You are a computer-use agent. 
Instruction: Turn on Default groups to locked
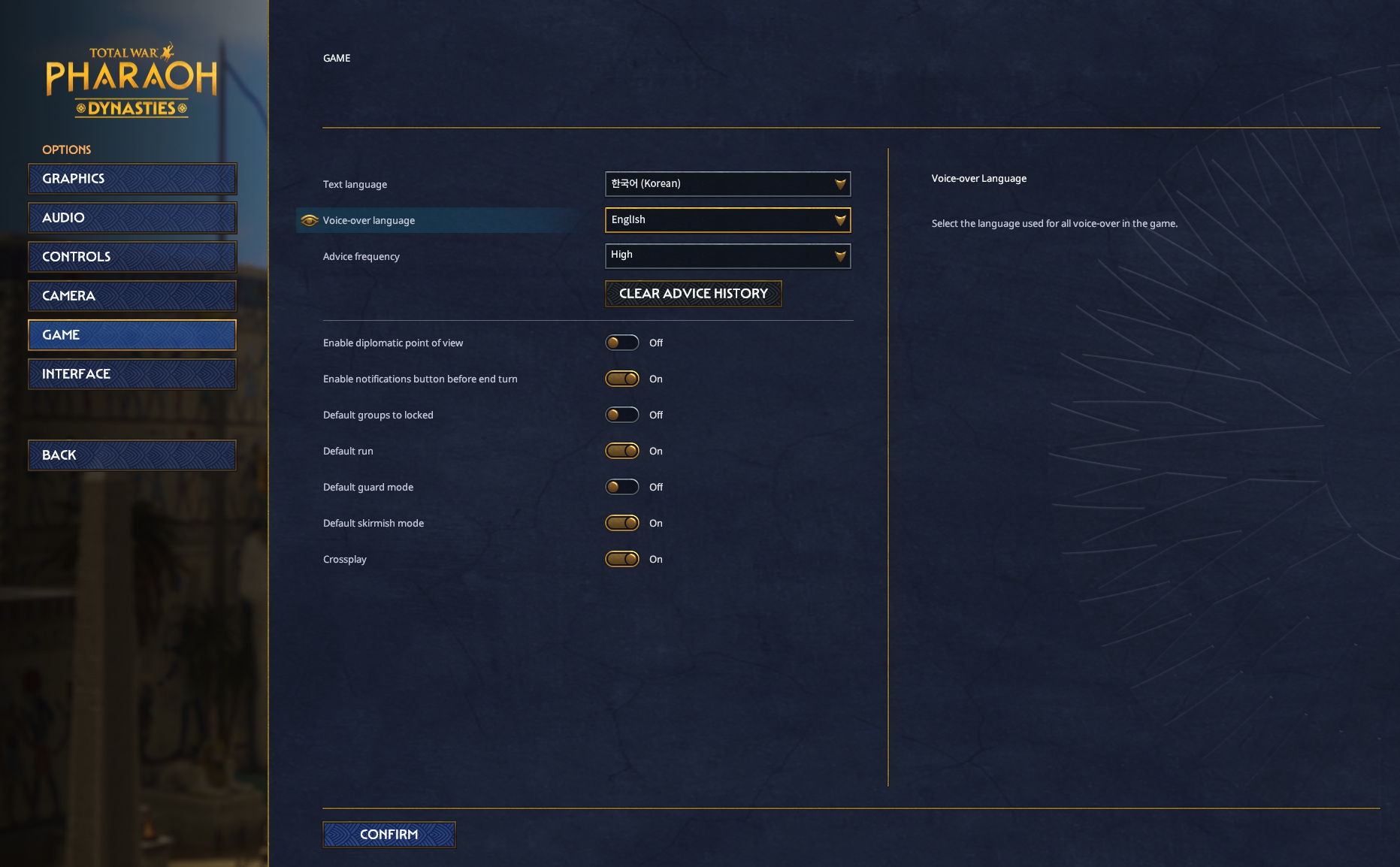(622, 415)
